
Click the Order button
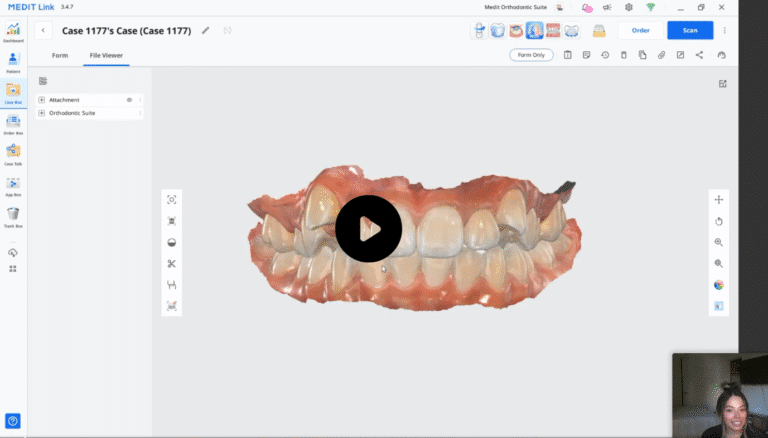click(x=640, y=30)
